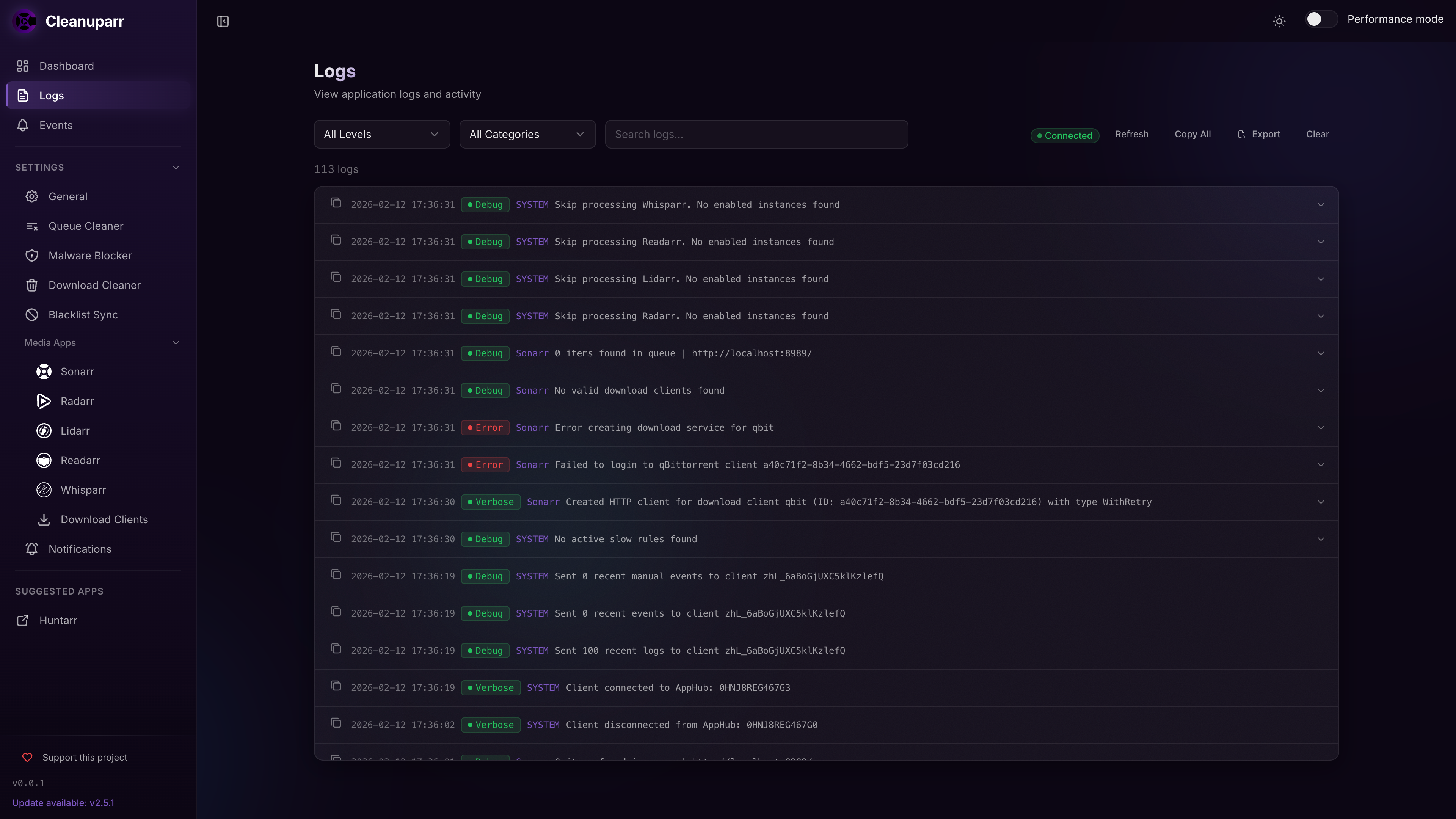Copy the 'Sent 0 recent manual events' log
This screenshot has height=819, width=1456.
click(x=336, y=574)
